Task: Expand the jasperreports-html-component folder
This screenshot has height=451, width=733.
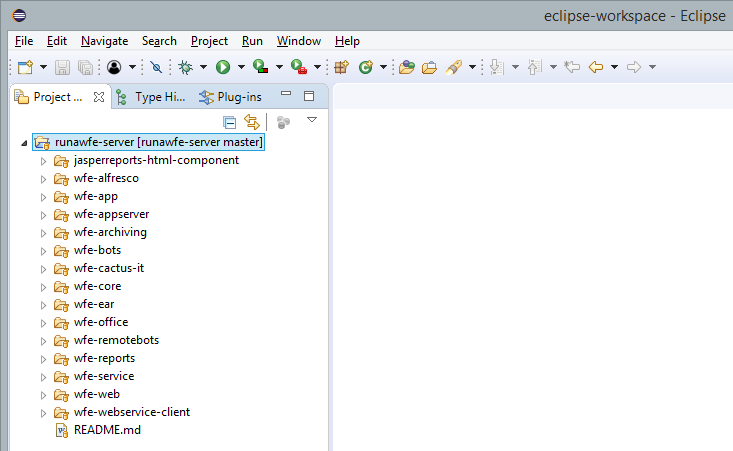Action: [43, 161]
